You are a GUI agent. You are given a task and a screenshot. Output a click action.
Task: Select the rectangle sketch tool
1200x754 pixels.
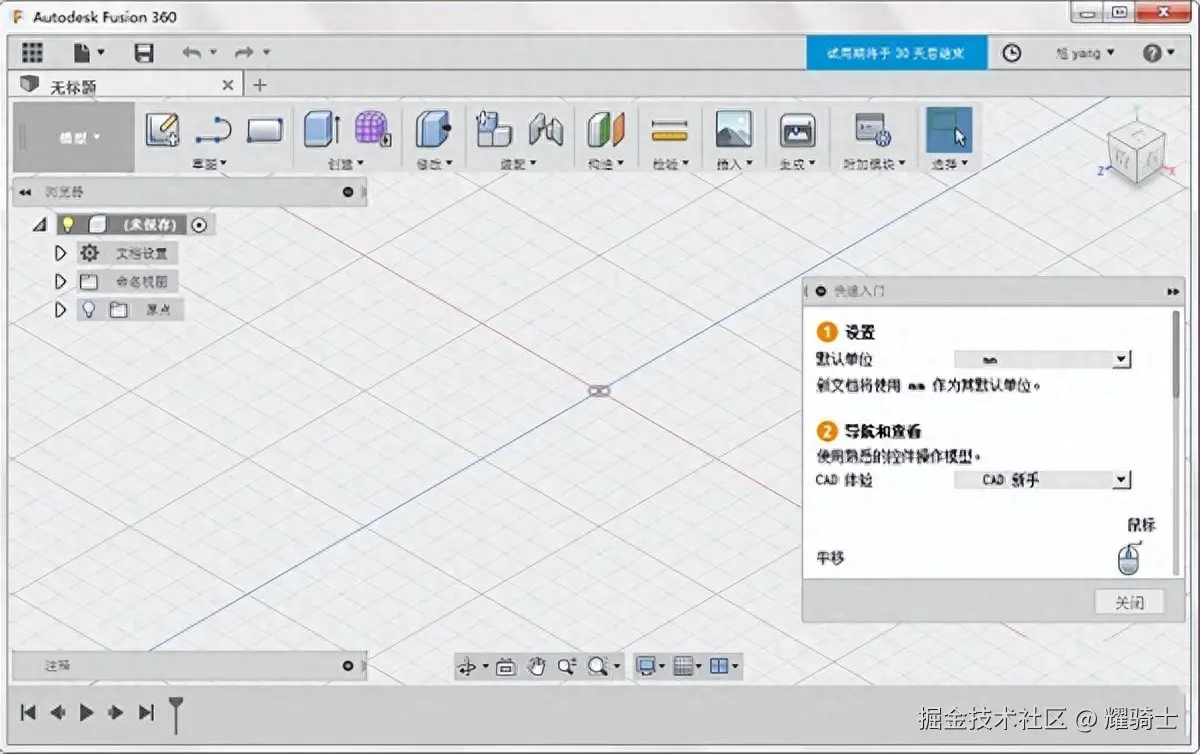point(265,130)
